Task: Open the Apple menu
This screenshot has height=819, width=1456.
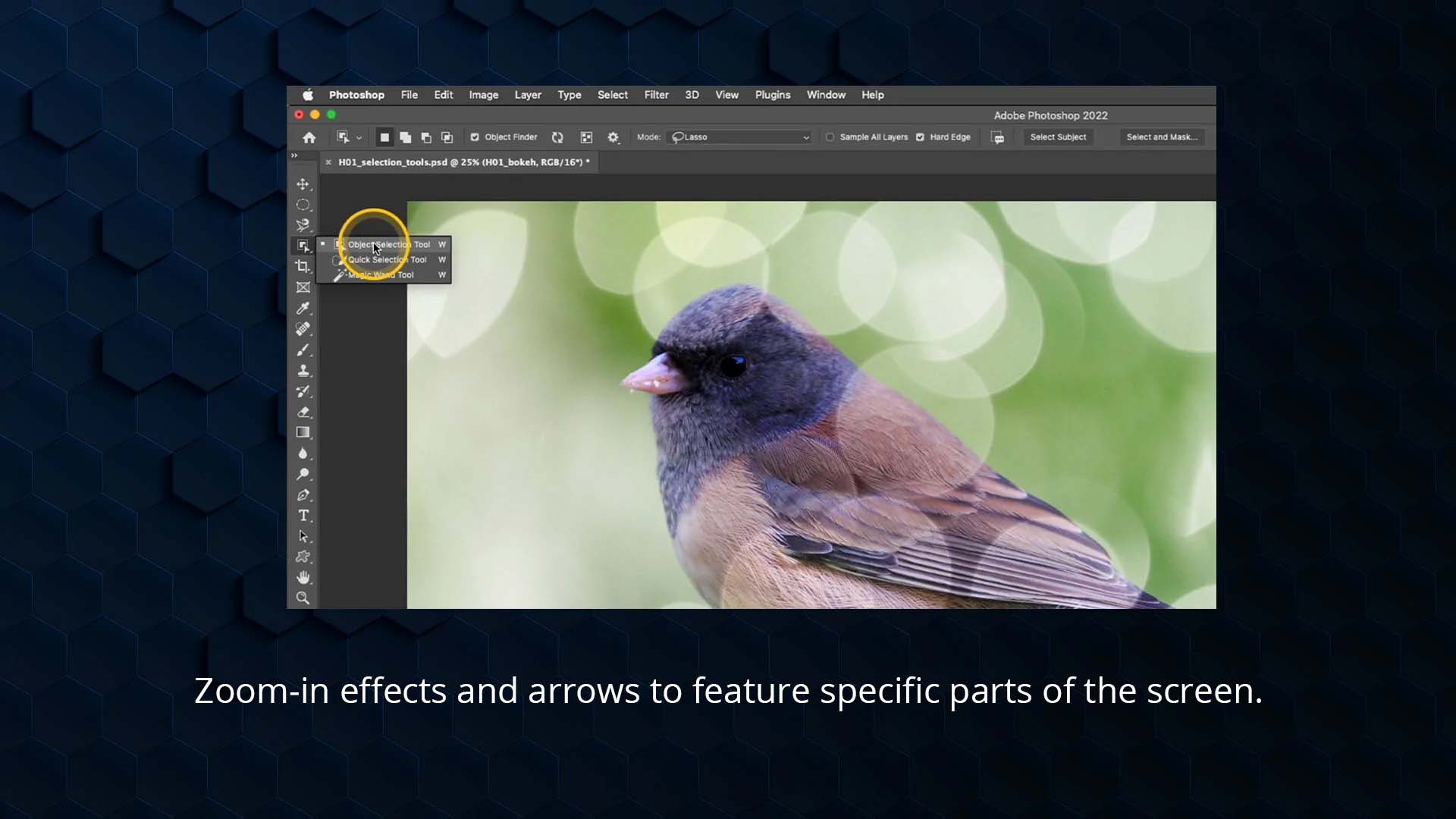Action: [x=308, y=95]
